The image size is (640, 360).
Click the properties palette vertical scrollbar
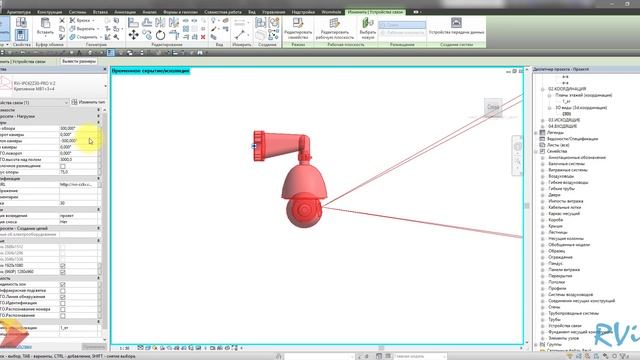point(104,220)
